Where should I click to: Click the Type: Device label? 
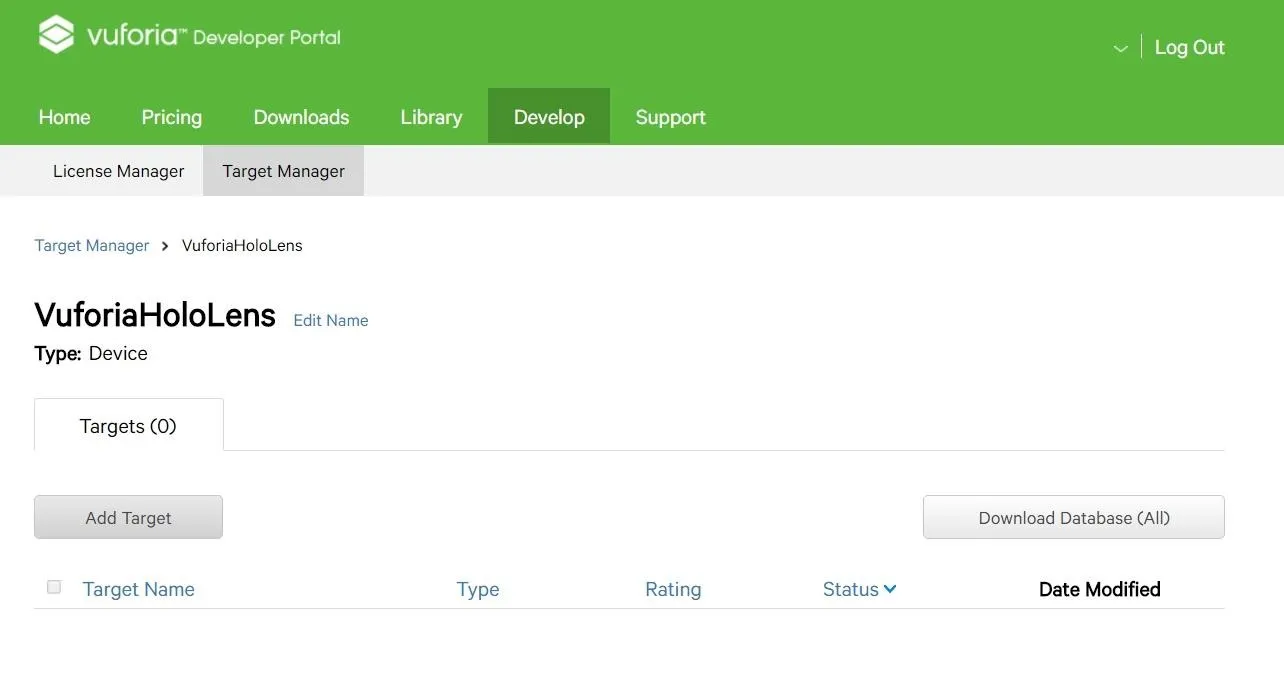(91, 353)
